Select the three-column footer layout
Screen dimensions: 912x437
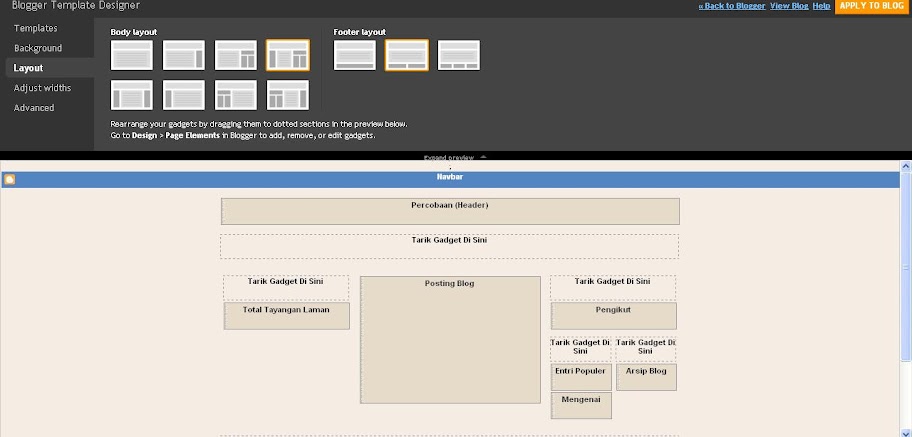click(459, 55)
